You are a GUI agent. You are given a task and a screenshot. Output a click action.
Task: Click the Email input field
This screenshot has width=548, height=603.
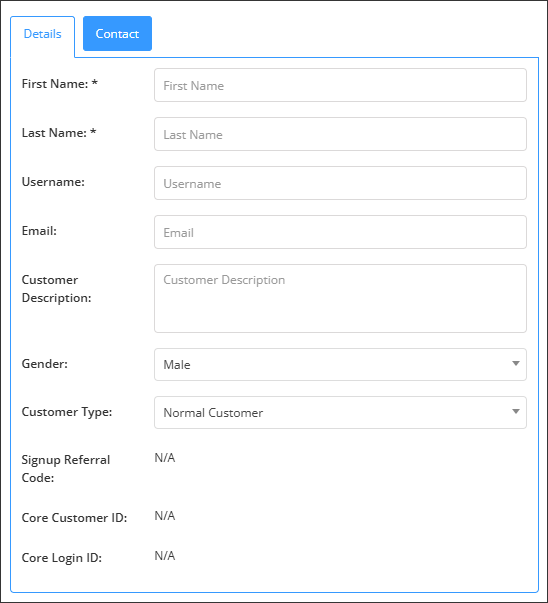click(340, 232)
